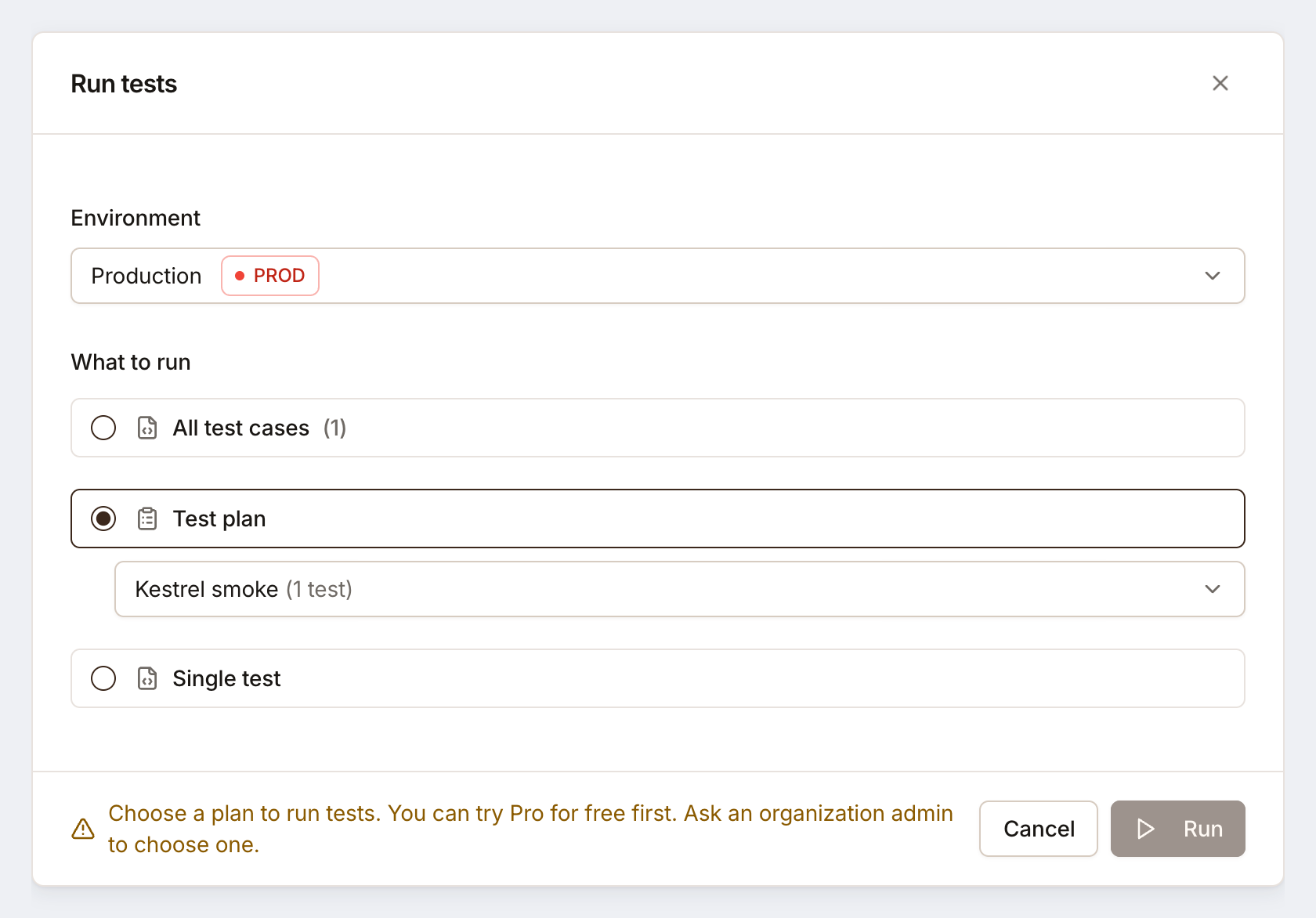Select the Single test radio button
1316x918 pixels.
[103, 678]
